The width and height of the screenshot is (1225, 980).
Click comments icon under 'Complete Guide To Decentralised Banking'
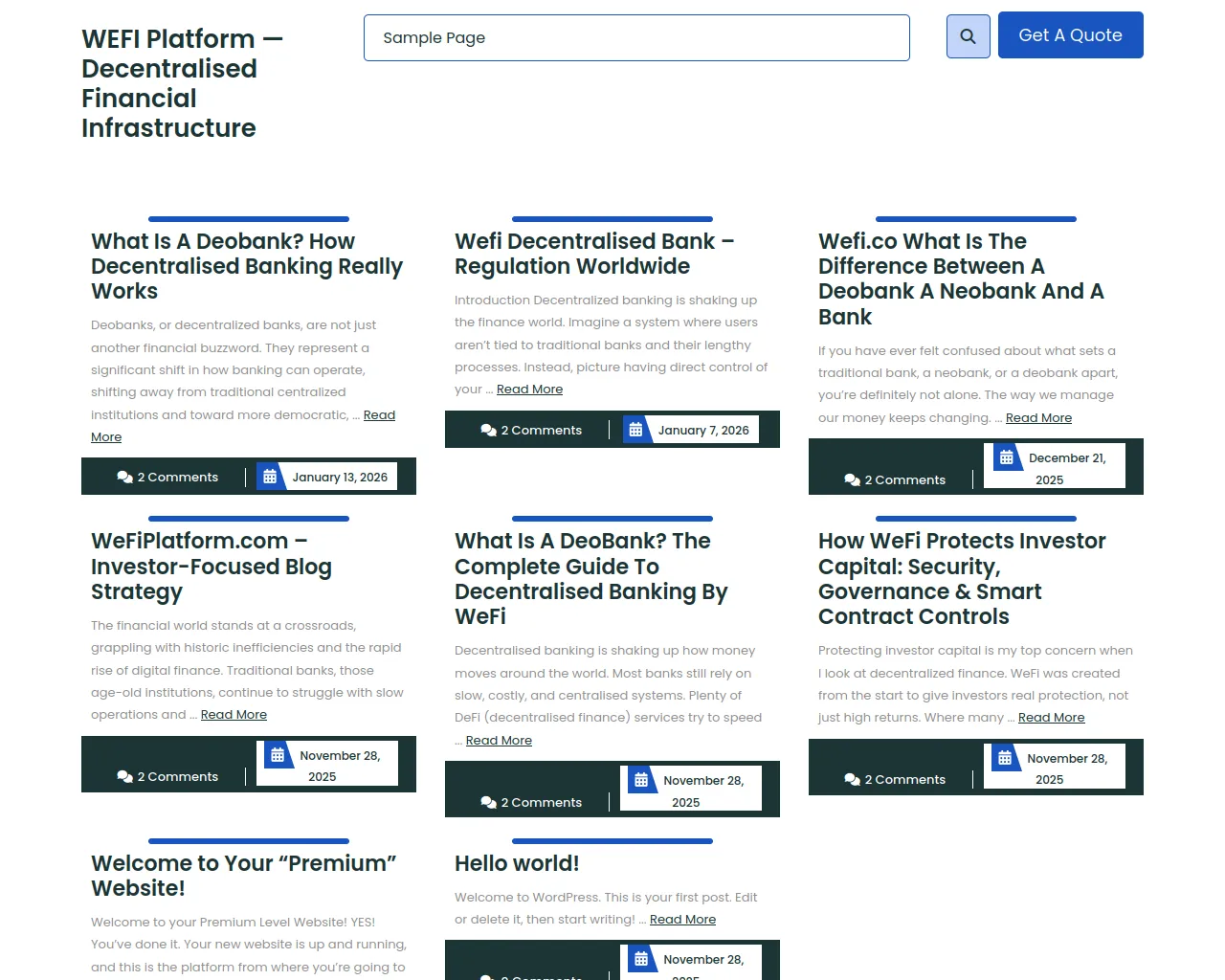pyautogui.click(x=488, y=802)
